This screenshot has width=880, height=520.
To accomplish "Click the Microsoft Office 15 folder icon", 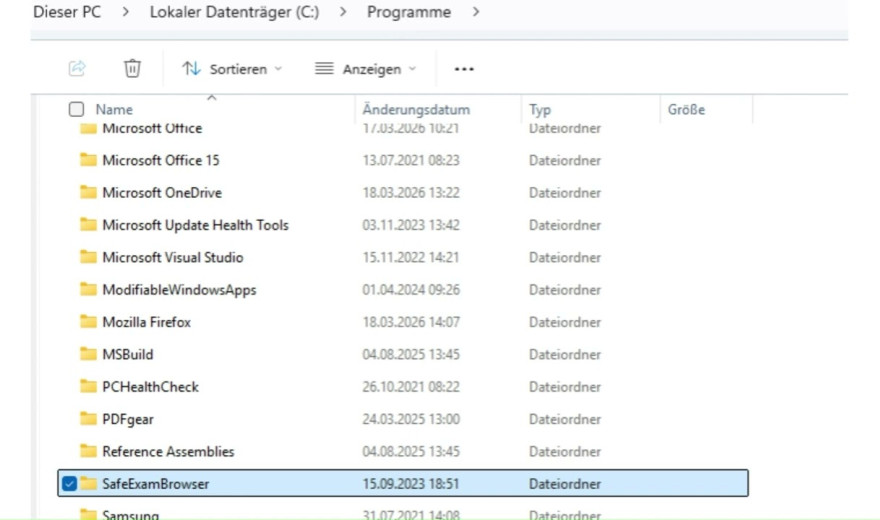I will (x=88, y=160).
